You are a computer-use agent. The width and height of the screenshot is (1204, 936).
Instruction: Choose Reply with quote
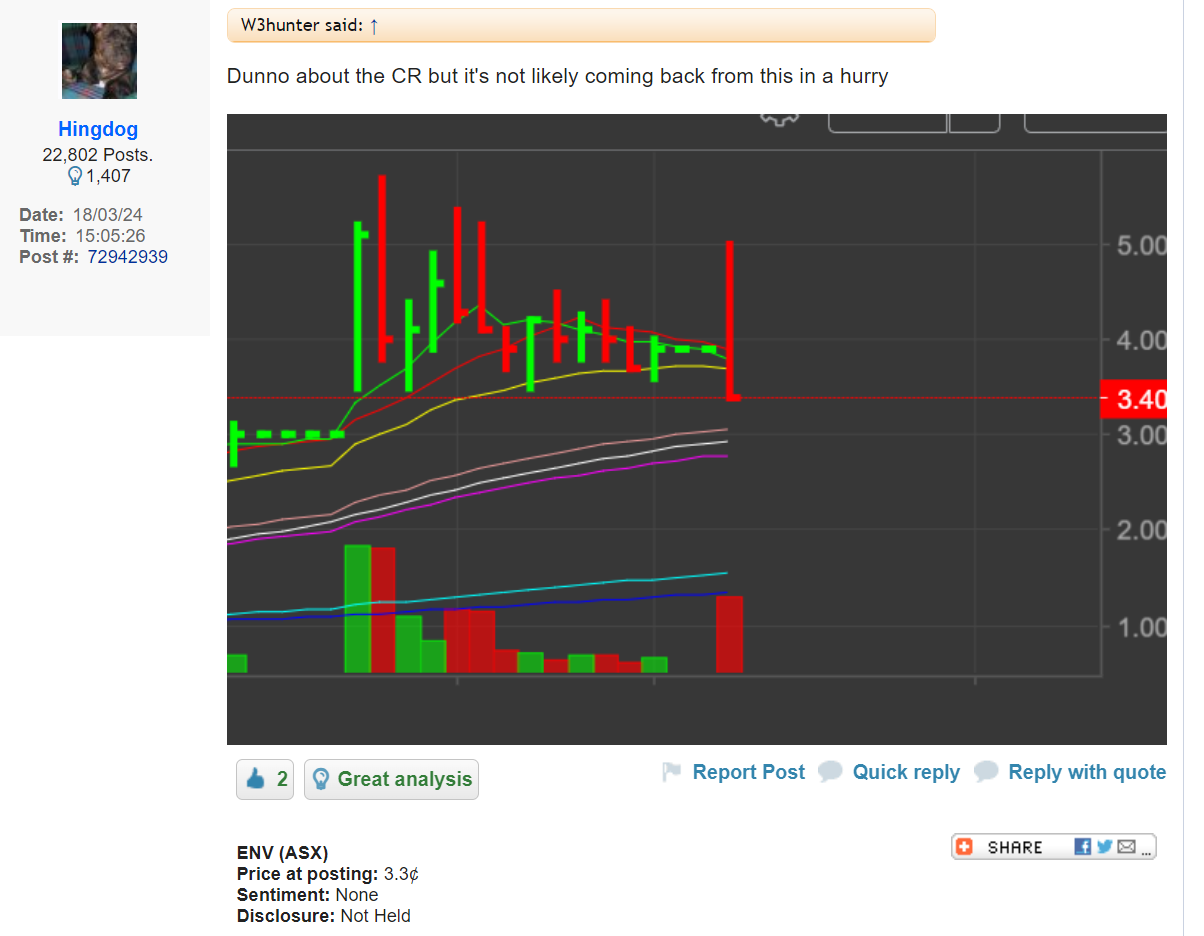1087,772
